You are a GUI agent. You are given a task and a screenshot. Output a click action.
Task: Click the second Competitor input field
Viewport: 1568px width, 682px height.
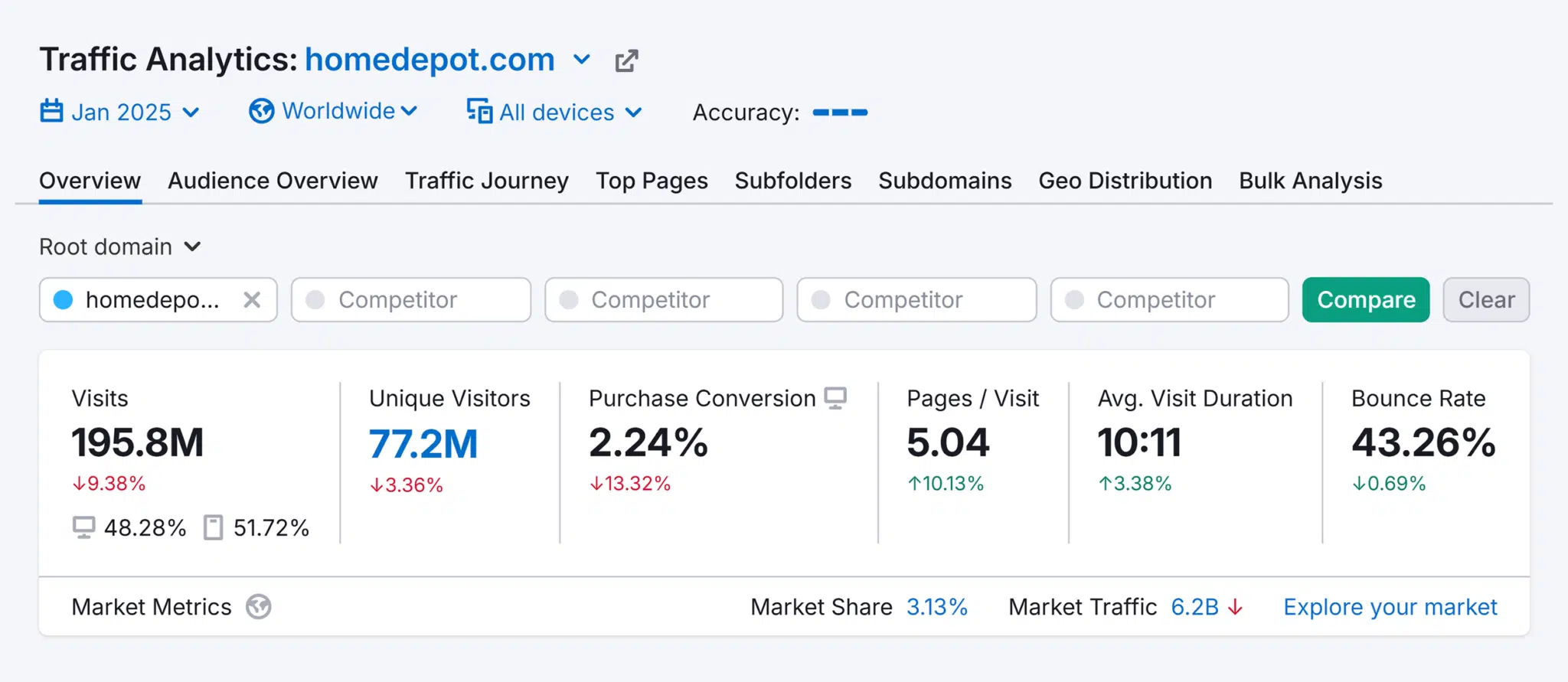[664, 300]
